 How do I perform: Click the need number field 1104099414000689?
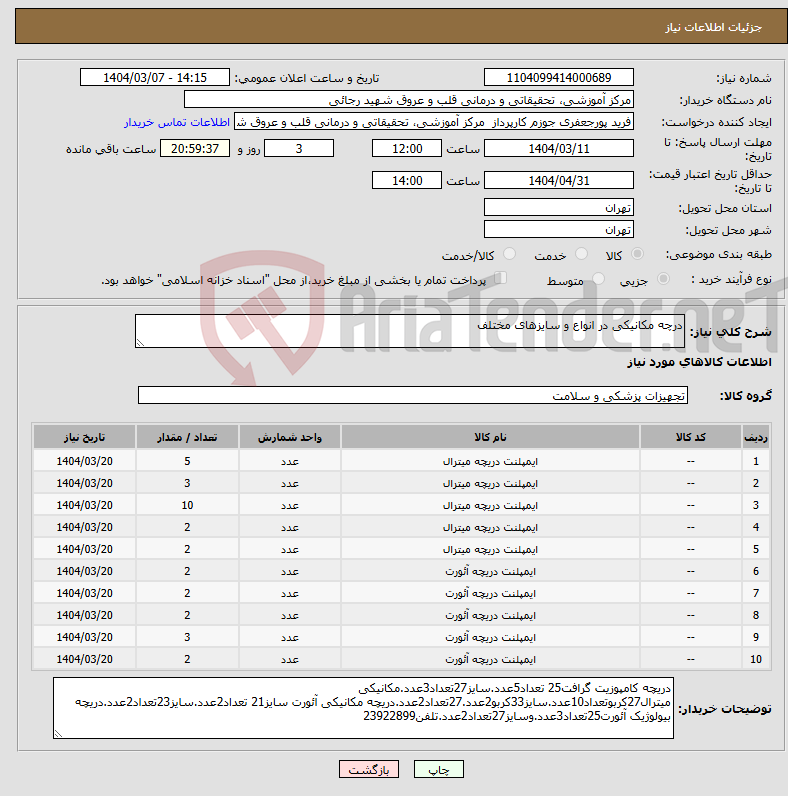click(559, 78)
